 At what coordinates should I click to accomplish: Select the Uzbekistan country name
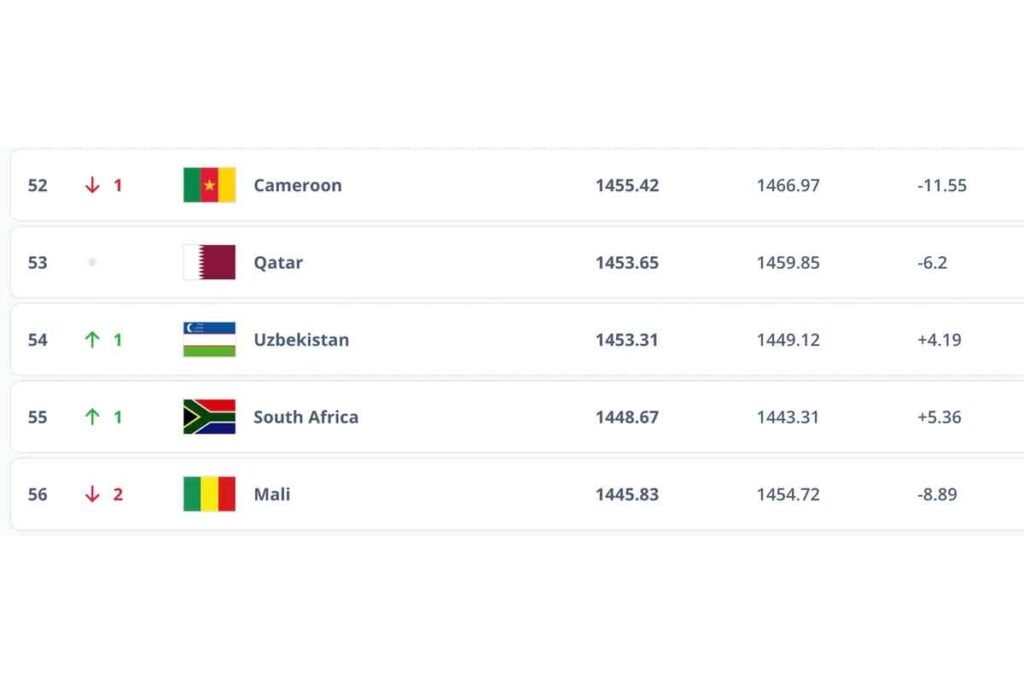(x=301, y=340)
